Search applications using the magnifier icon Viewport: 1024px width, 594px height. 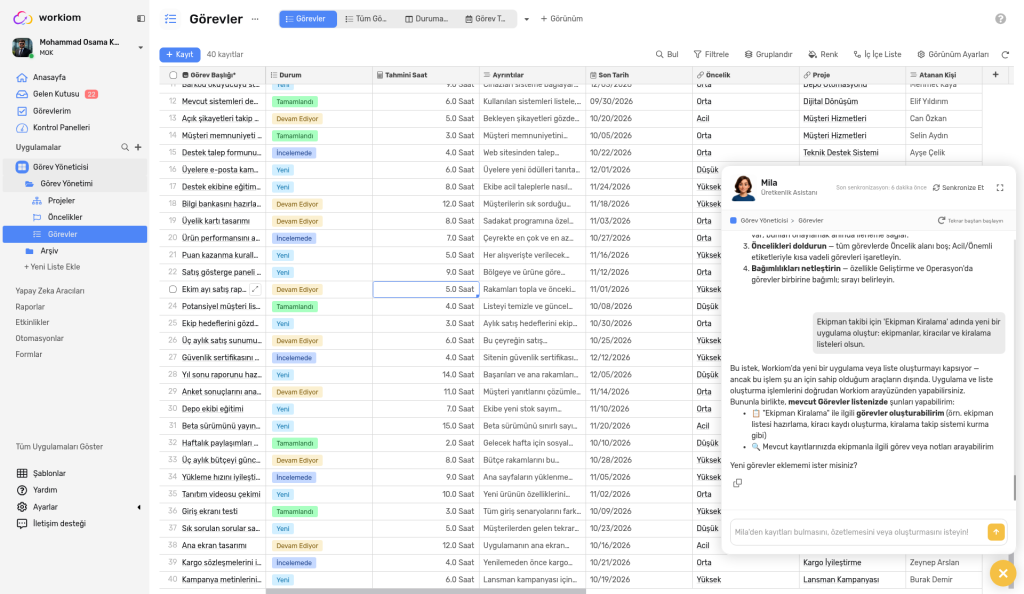[125, 148]
